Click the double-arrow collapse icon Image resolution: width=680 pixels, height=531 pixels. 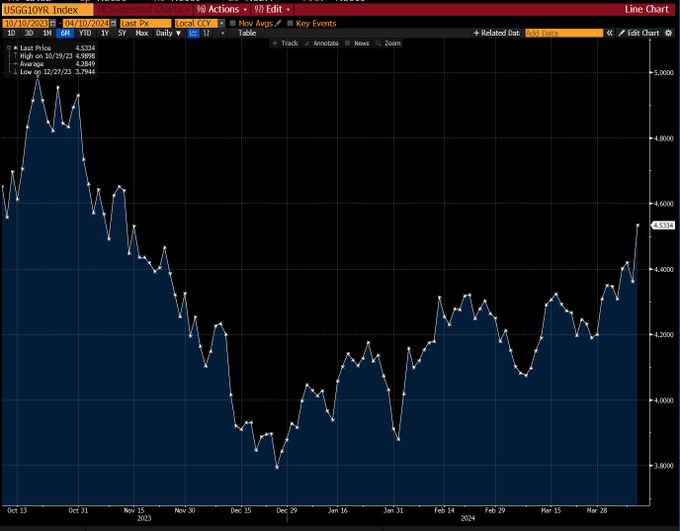tap(610, 33)
